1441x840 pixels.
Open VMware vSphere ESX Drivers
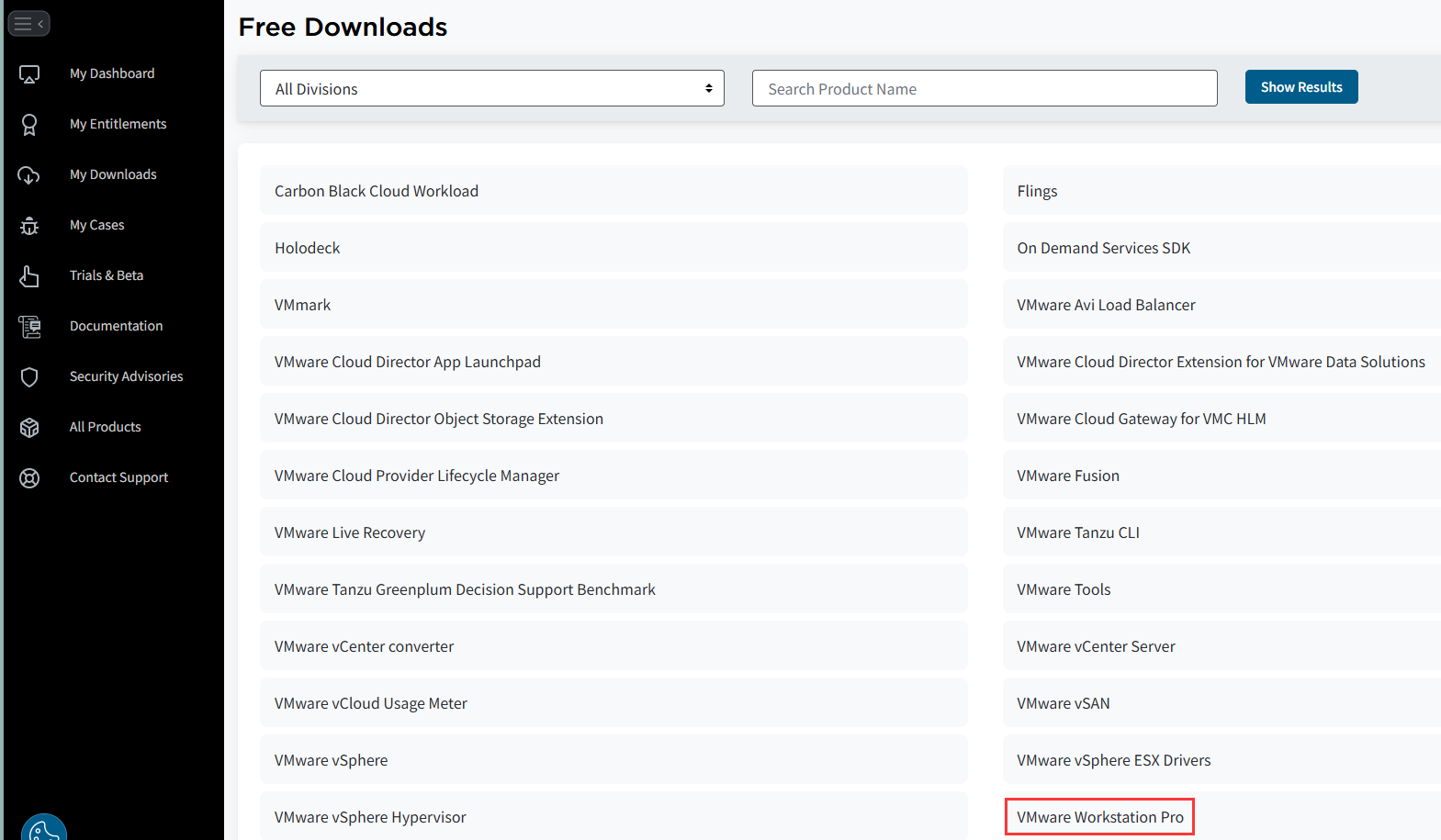click(x=1221, y=759)
